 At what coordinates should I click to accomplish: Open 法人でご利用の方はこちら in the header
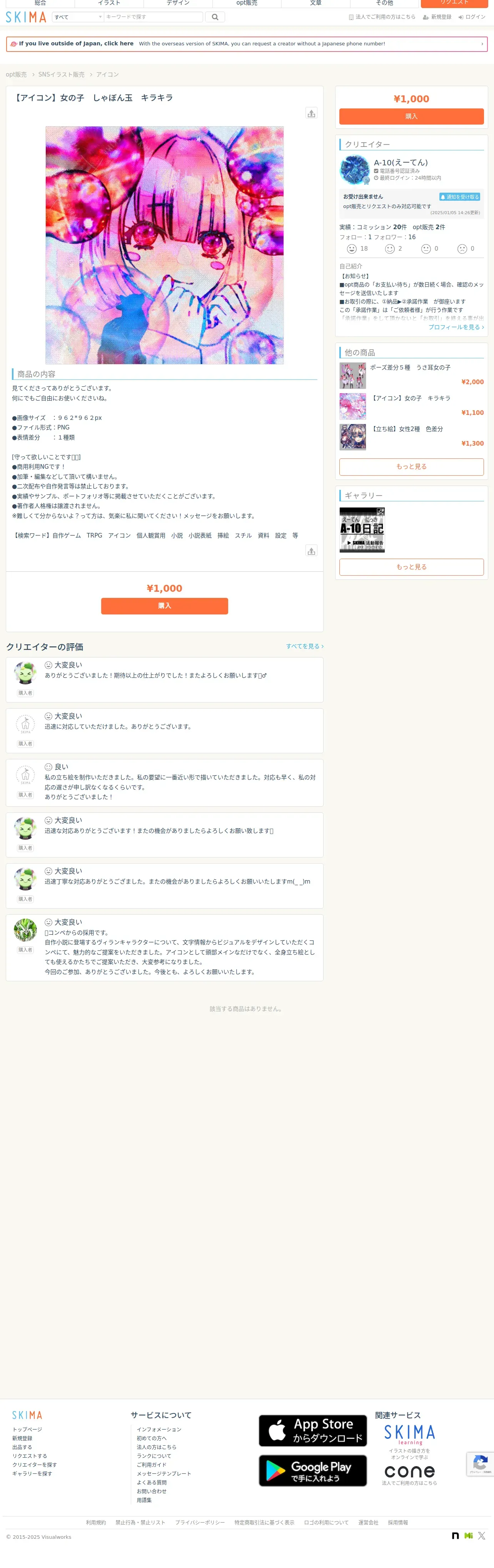[382, 17]
